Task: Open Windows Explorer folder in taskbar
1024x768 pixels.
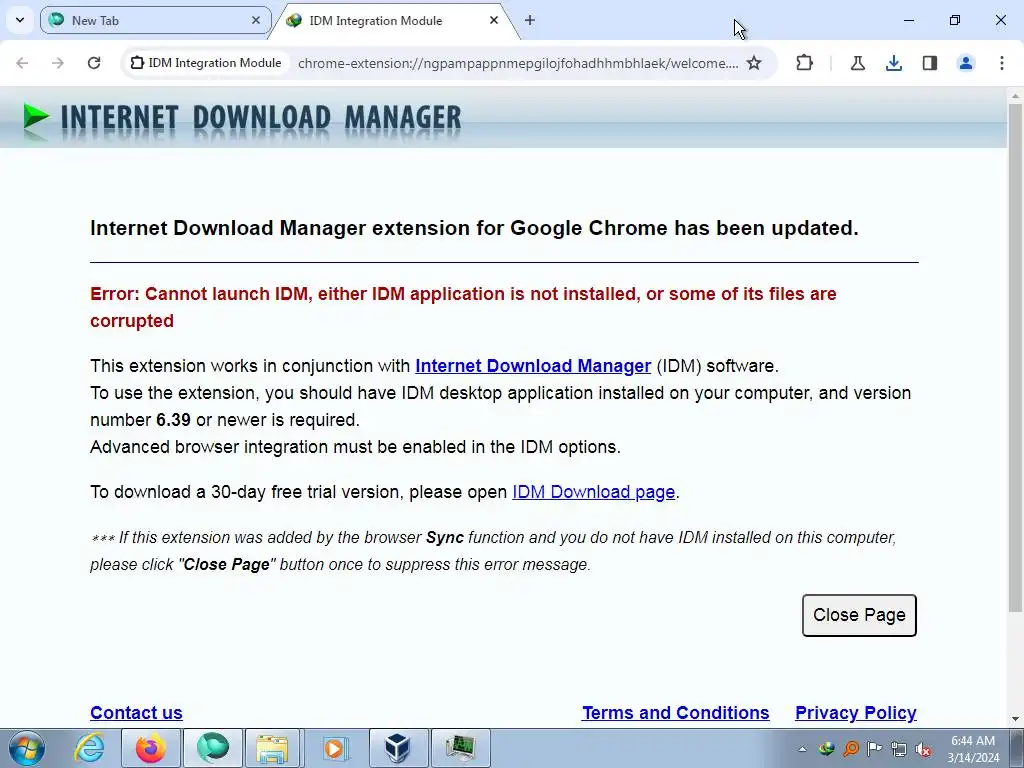Action: click(273, 748)
